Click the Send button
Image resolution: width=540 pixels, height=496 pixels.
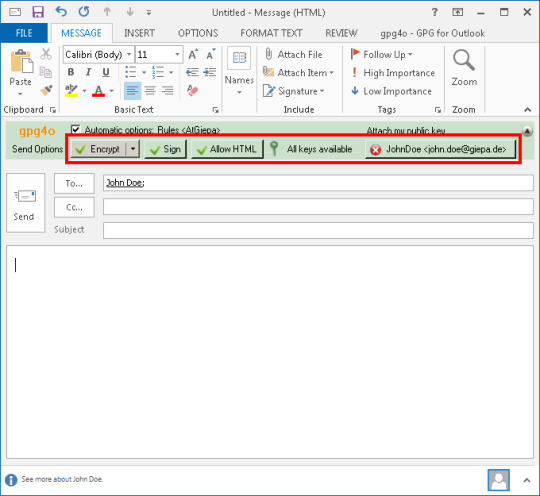[x=25, y=203]
